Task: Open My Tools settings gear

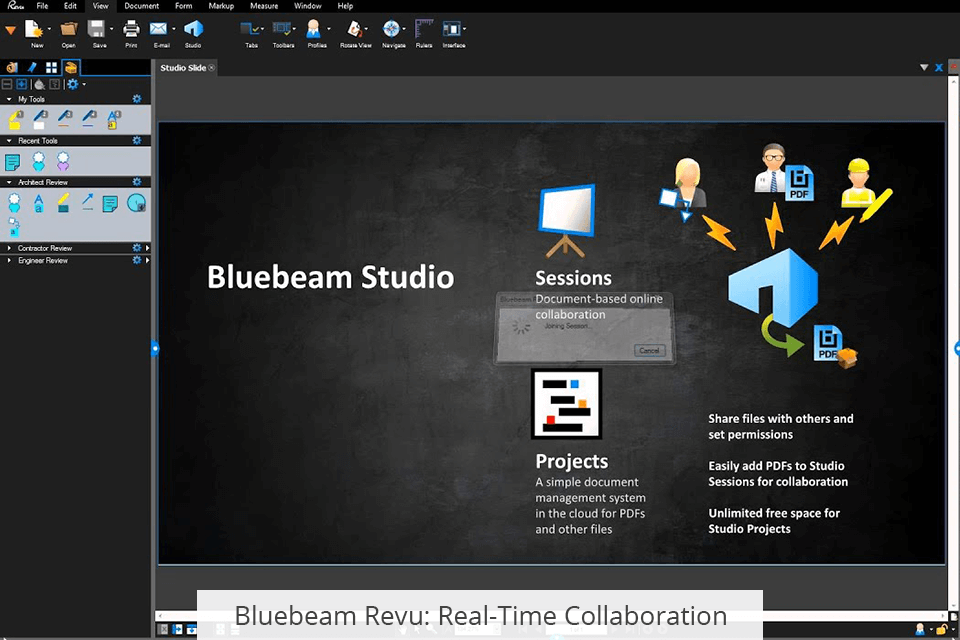Action: pos(137,99)
